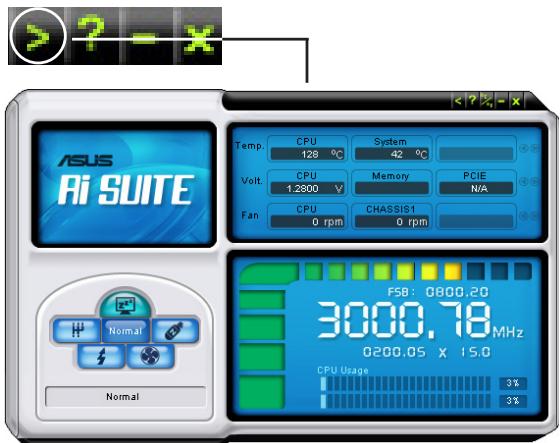Open AI N.O.S. via nitro bottle icon
This screenshot has width=560, height=443.
175,331
